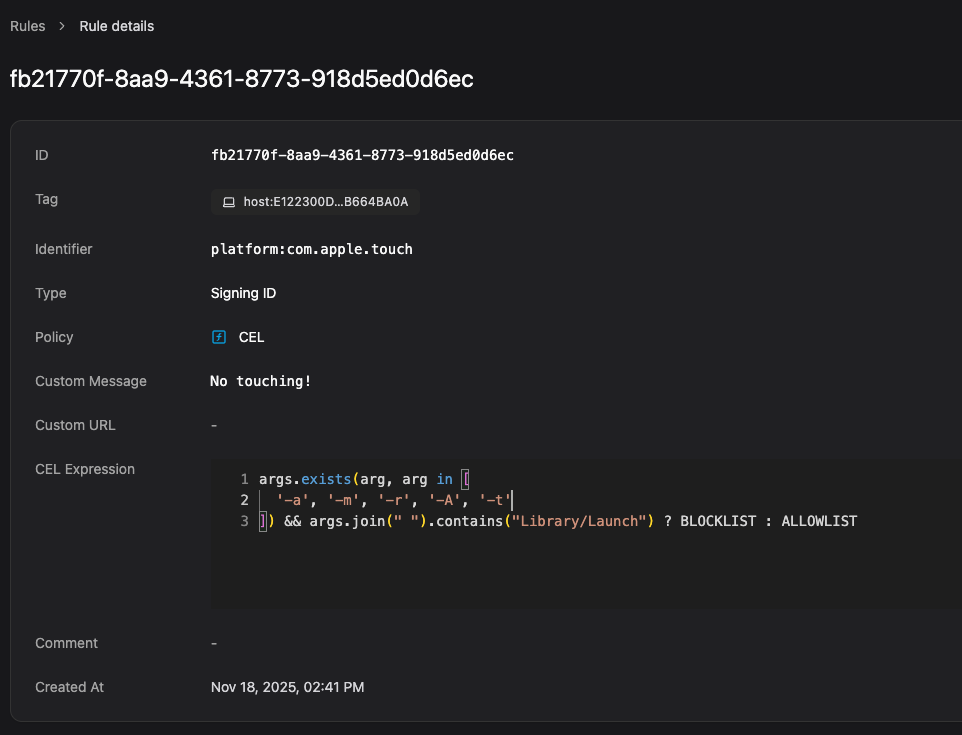Image resolution: width=962 pixels, height=735 pixels.
Task: Click the laptop icon in host tag
Action: pos(228,202)
